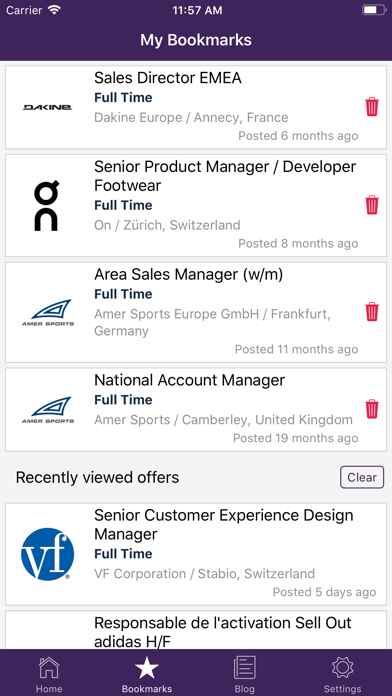This screenshot has height=696, width=392.
Task: Remove Senior Product Manager bookmark via trash icon
Action: (372, 205)
